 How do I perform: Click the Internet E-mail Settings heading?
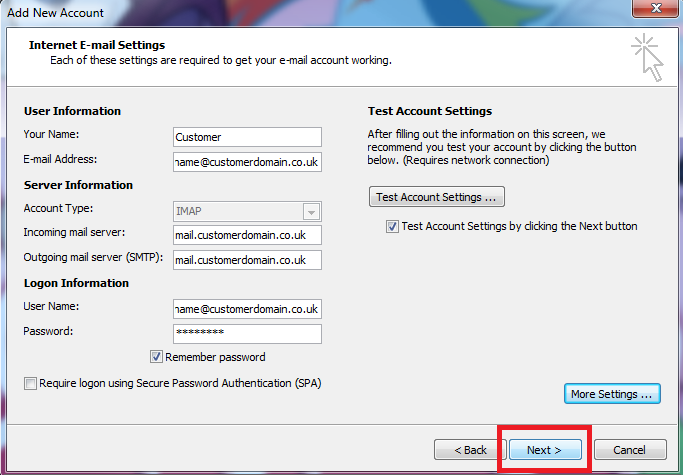pyautogui.click(x=97, y=45)
